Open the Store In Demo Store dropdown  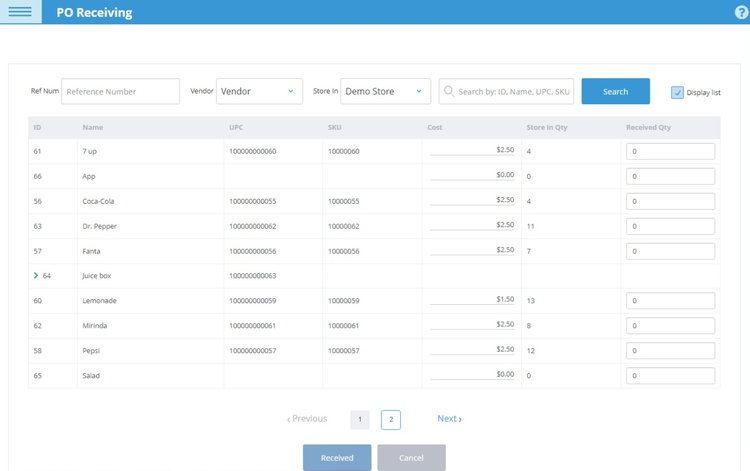point(385,91)
